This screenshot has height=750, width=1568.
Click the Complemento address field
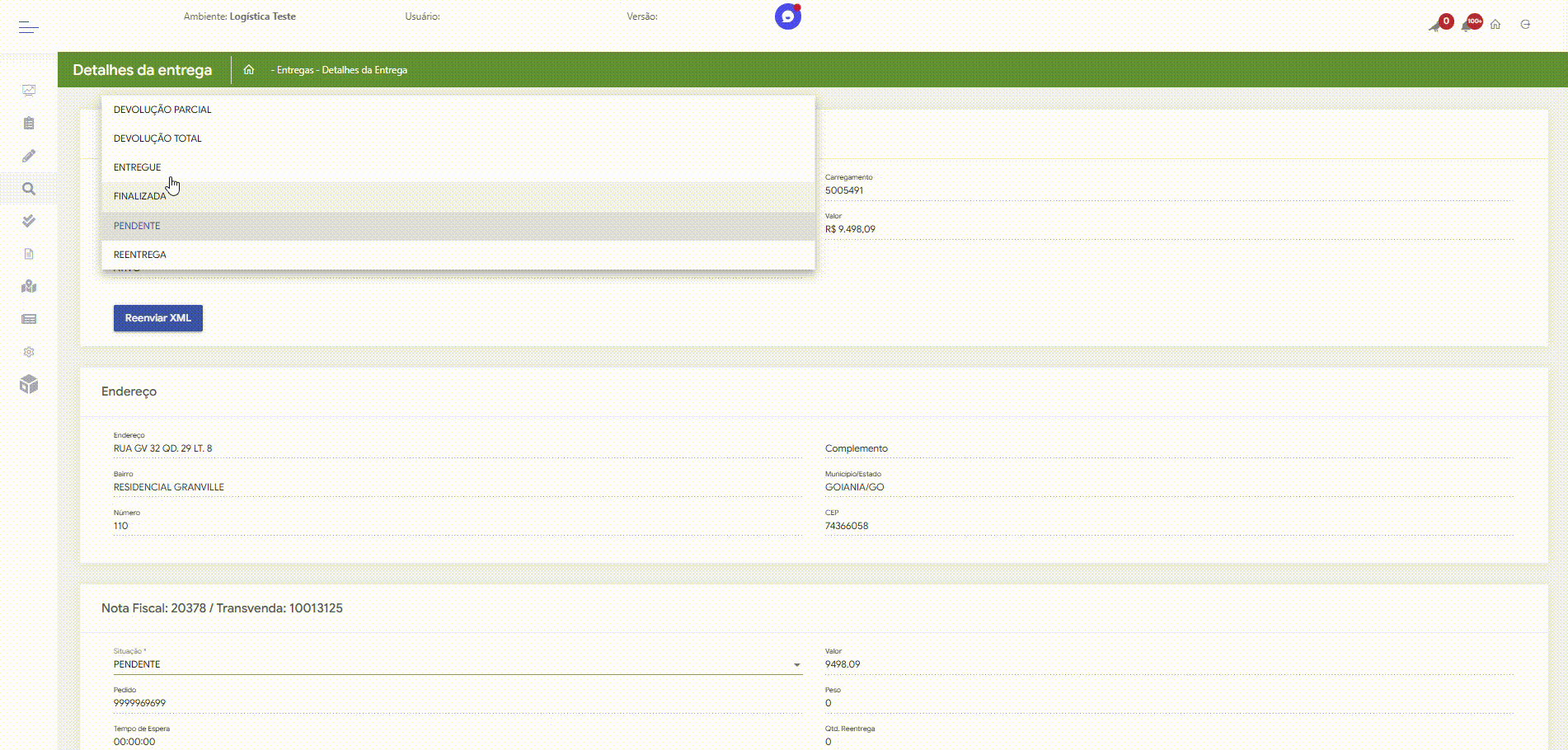tap(1167, 448)
